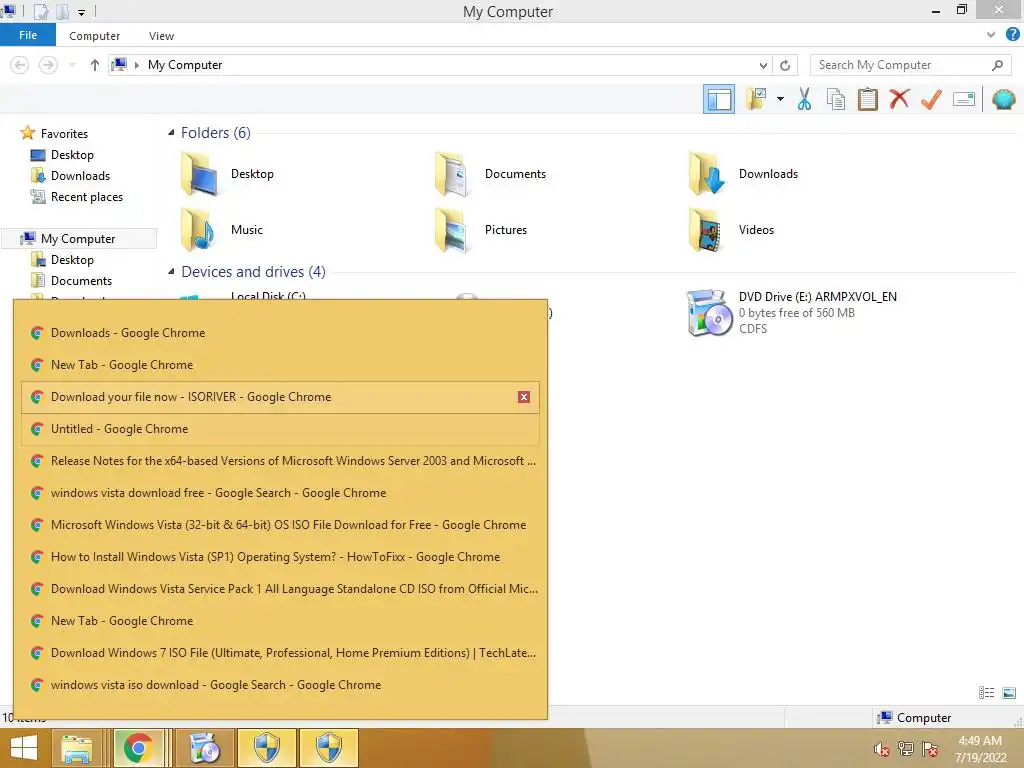Click the Chrome taskbar icon
The width and height of the screenshot is (1024, 768).
click(138, 748)
